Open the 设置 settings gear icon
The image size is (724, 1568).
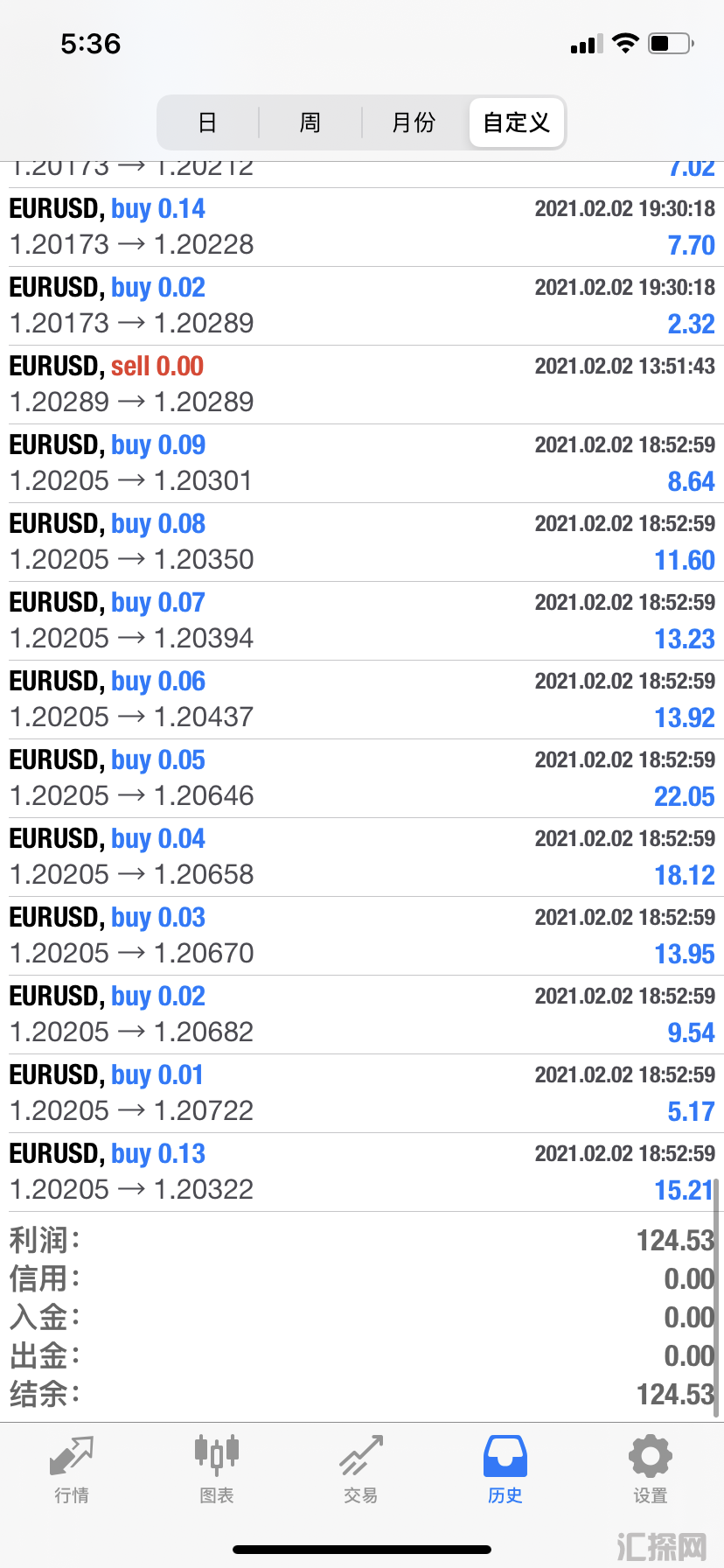point(651,1456)
